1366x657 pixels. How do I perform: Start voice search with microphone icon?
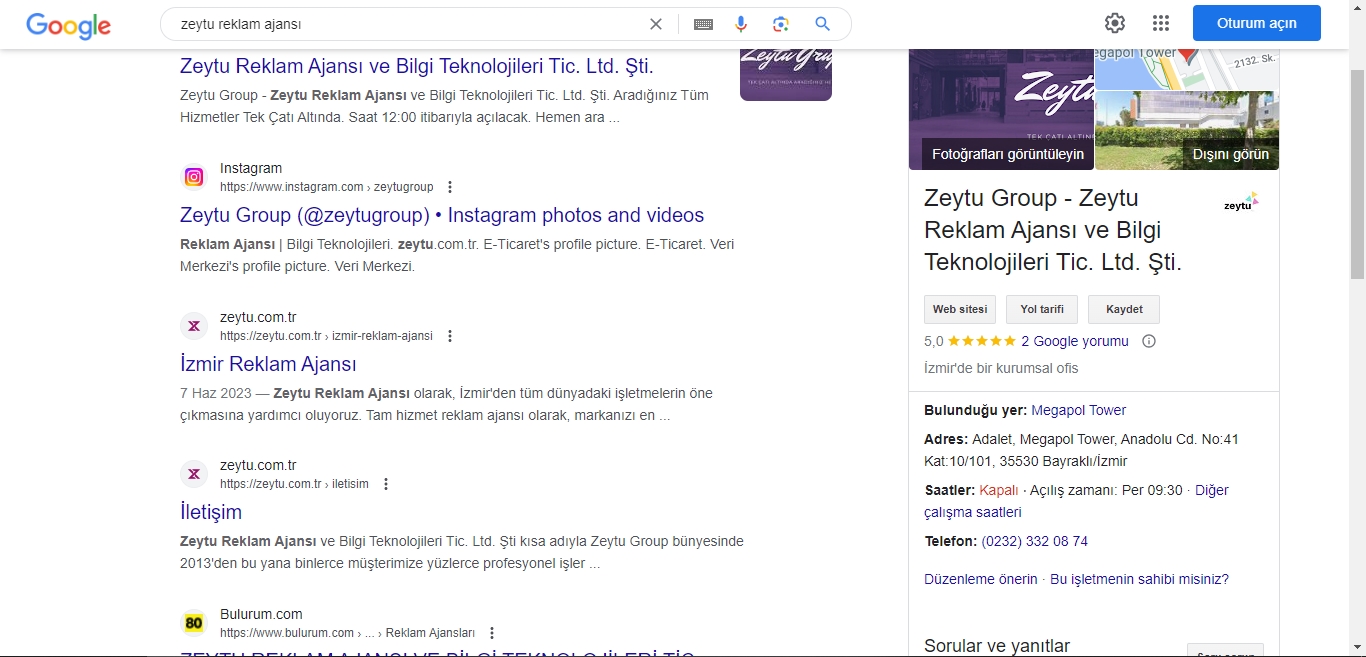[742, 24]
